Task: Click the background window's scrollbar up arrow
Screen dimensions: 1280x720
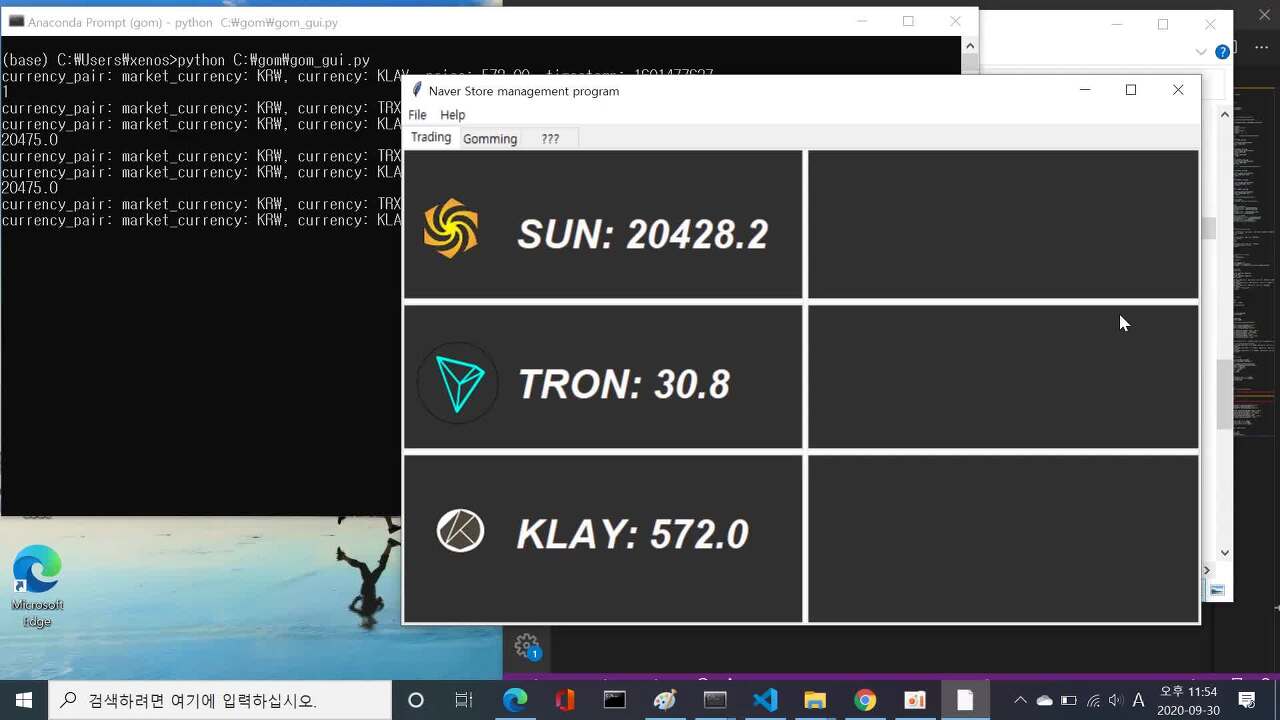Action: click(1224, 115)
